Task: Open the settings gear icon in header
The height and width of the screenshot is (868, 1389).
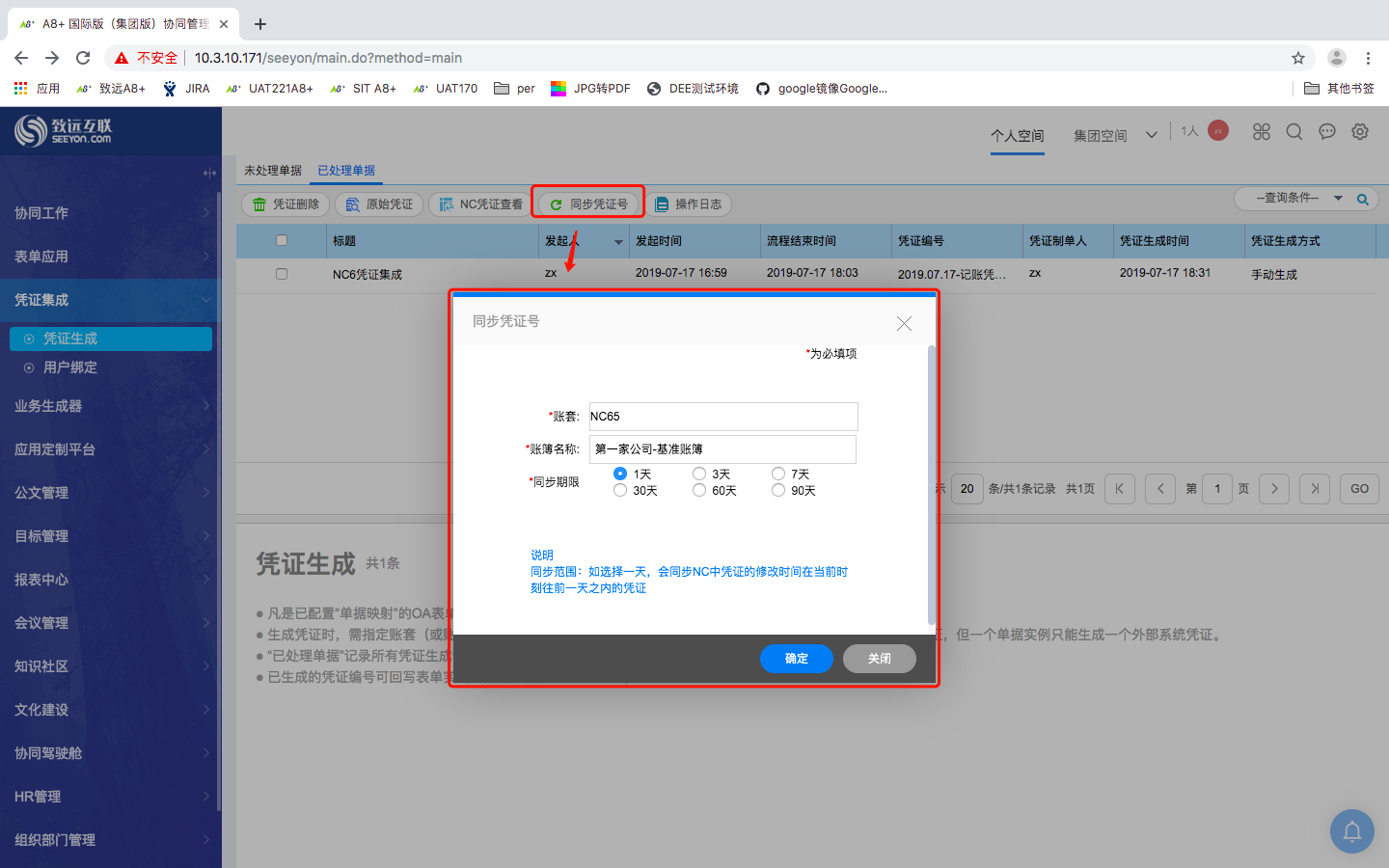Action: pos(1360,132)
